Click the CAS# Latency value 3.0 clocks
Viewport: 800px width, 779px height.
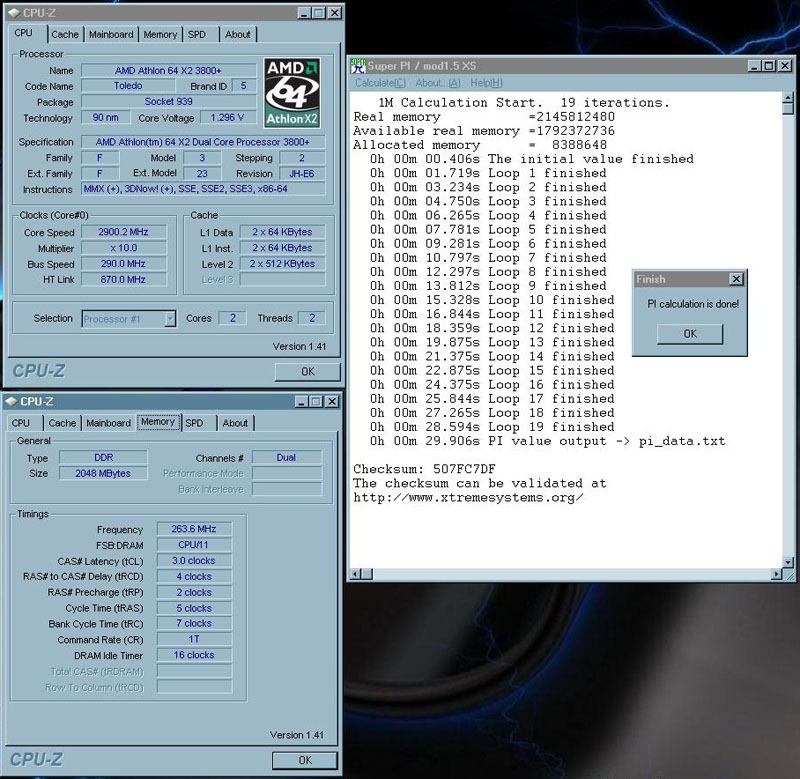coord(194,561)
